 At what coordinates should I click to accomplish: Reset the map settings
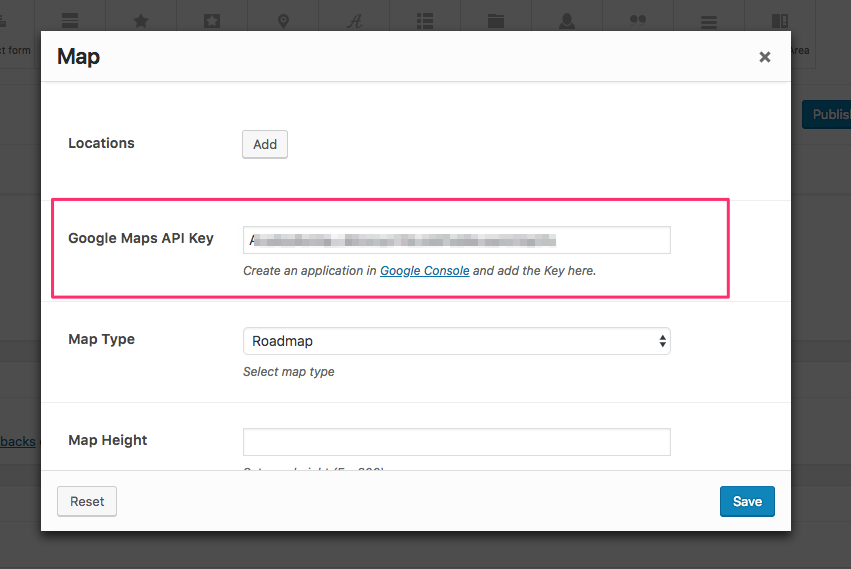click(x=87, y=501)
